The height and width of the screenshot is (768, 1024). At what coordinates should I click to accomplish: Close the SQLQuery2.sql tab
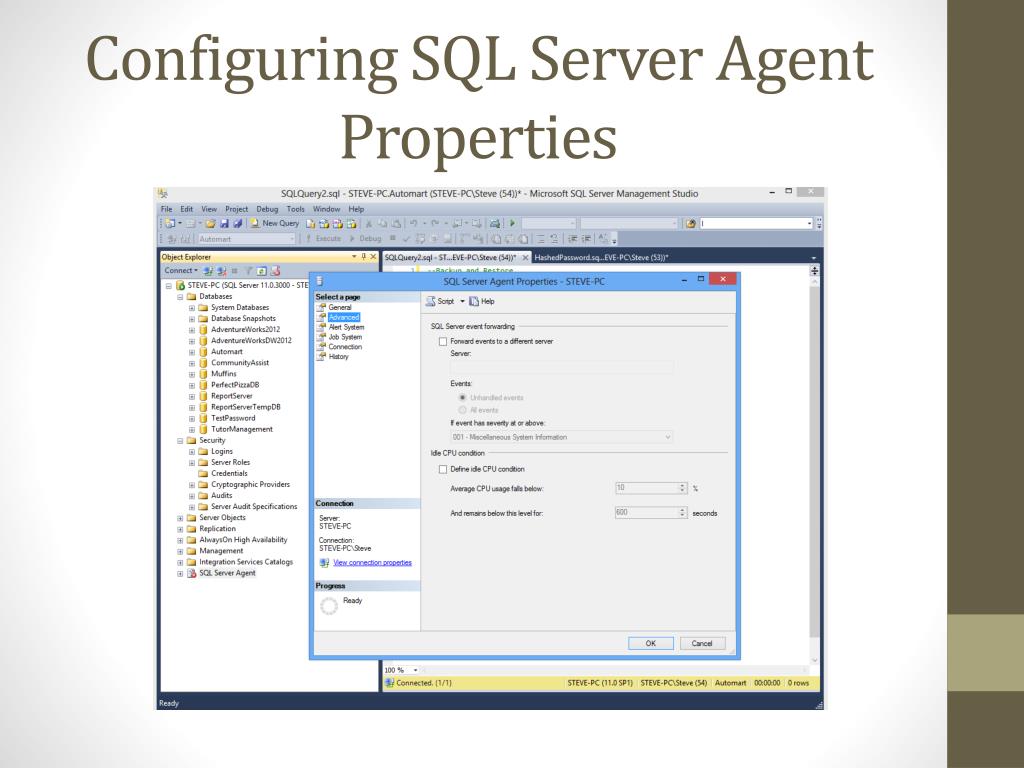click(525, 257)
